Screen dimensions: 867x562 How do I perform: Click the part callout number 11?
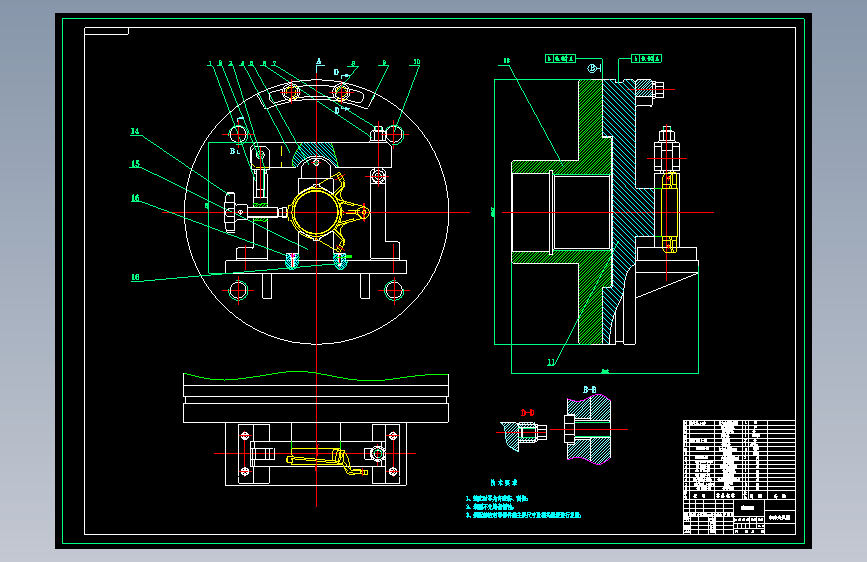point(551,362)
